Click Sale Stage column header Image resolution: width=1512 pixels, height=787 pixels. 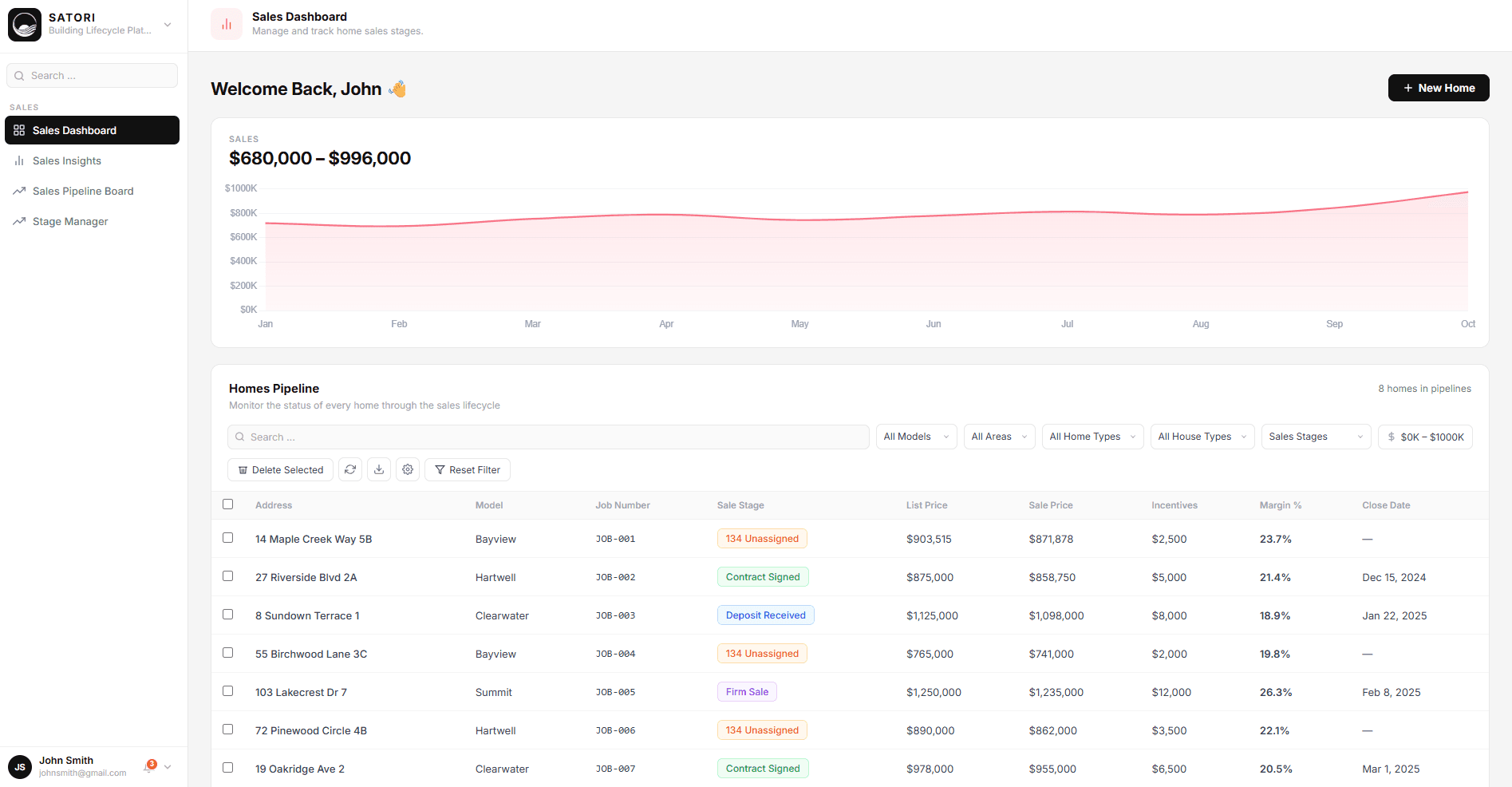coord(740,505)
